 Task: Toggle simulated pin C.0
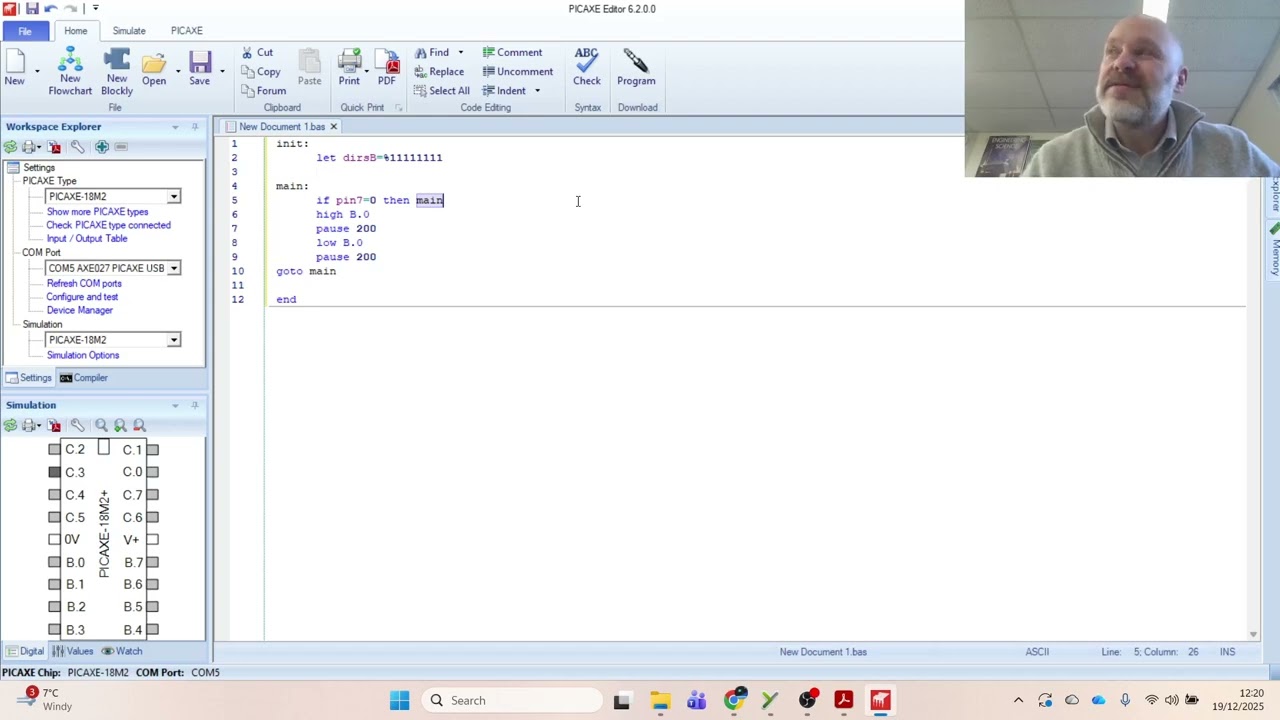pos(152,472)
